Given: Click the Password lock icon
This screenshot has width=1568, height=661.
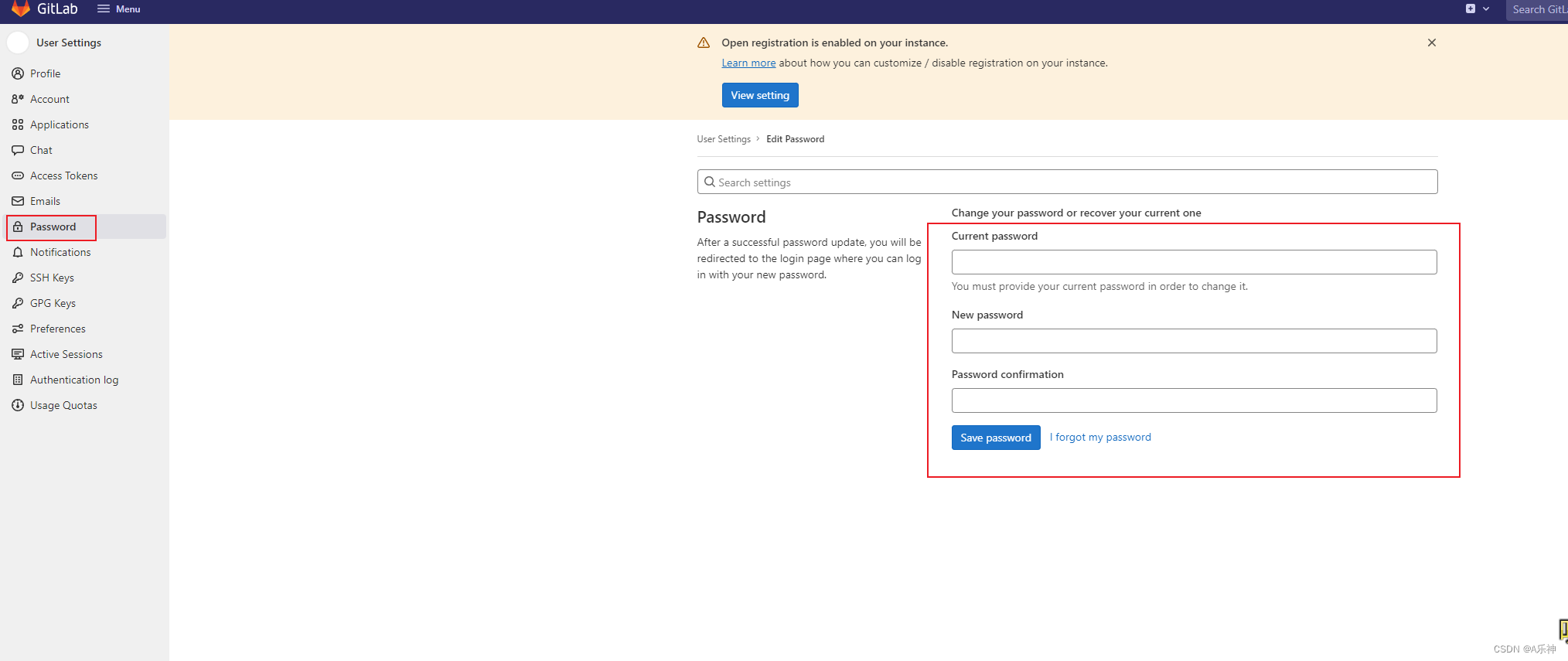Looking at the screenshot, I should [x=18, y=227].
